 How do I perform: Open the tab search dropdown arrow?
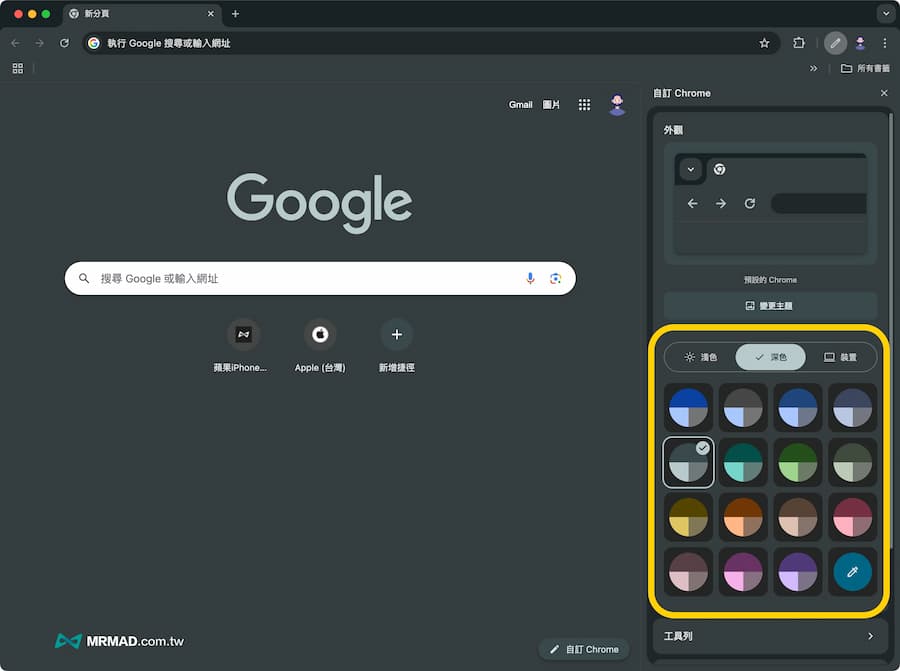[885, 14]
